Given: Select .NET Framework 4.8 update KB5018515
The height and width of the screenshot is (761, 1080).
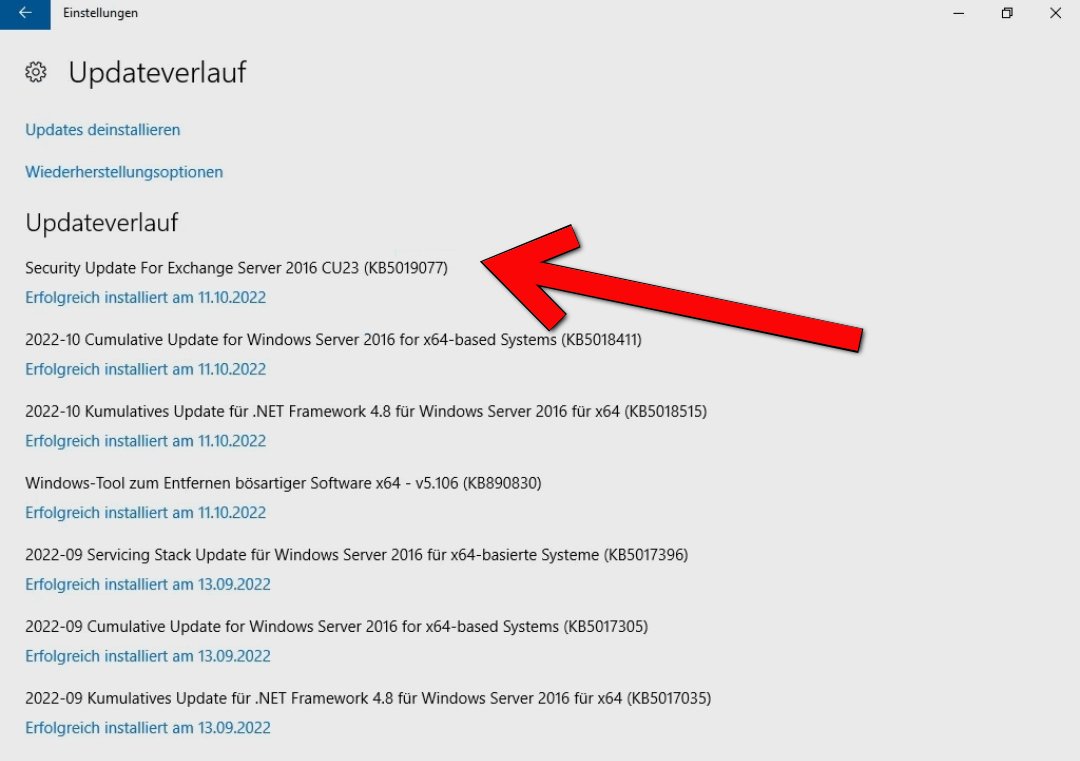Looking at the screenshot, I should [x=366, y=411].
